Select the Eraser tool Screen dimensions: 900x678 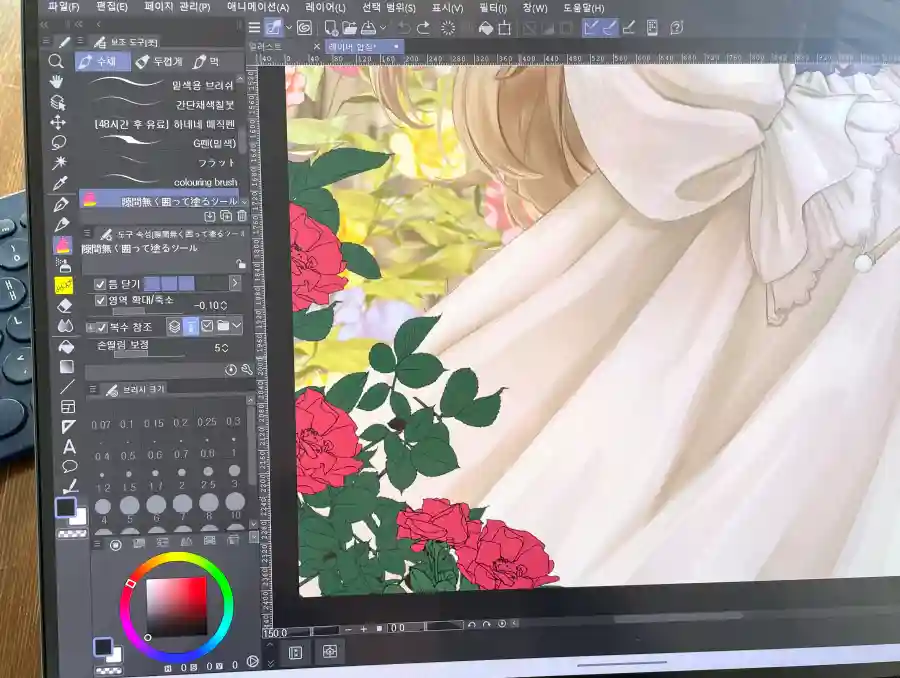click(x=64, y=306)
